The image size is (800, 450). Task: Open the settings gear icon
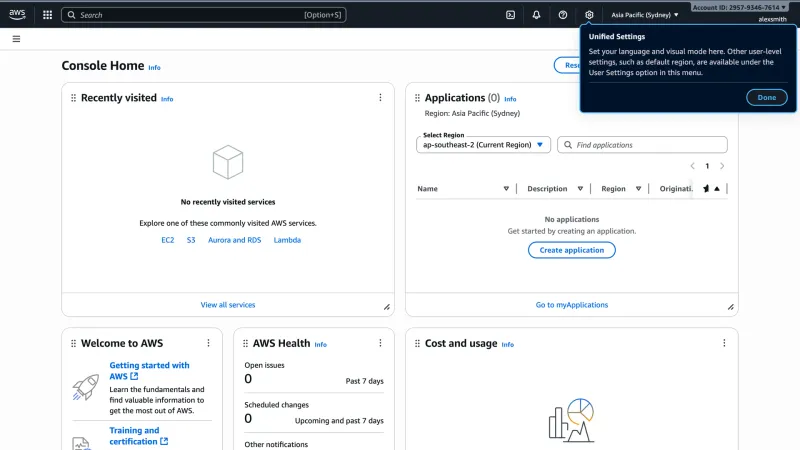(x=589, y=15)
